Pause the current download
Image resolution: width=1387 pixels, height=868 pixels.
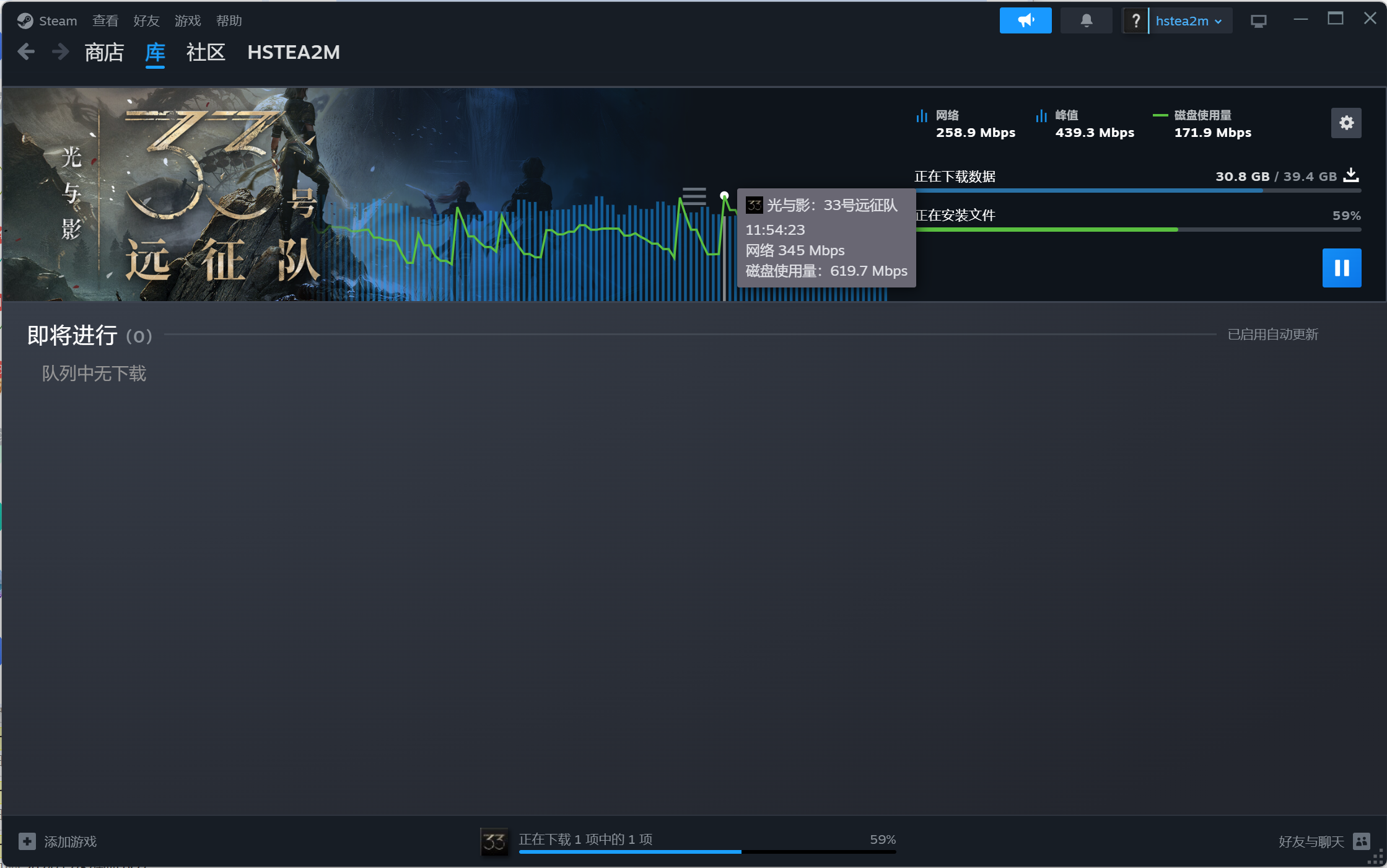[x=1342, y=268]
